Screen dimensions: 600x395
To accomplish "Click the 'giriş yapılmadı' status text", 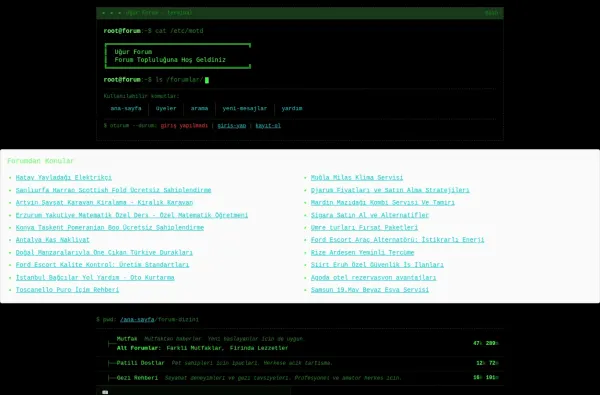I will pyautogui.click(x=184, y=126).
